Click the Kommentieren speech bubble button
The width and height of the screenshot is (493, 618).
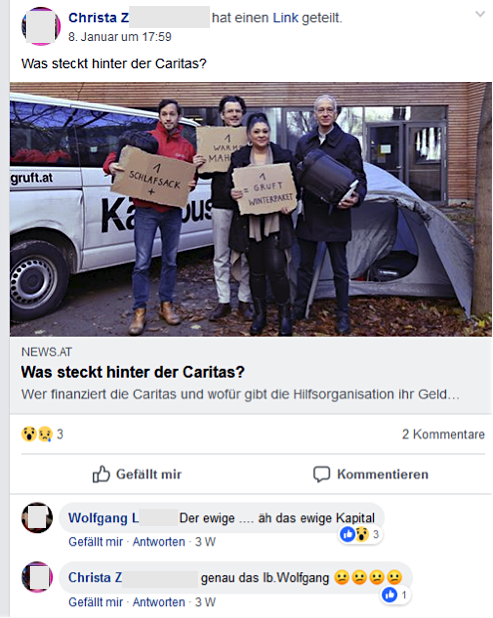(370, 474)
